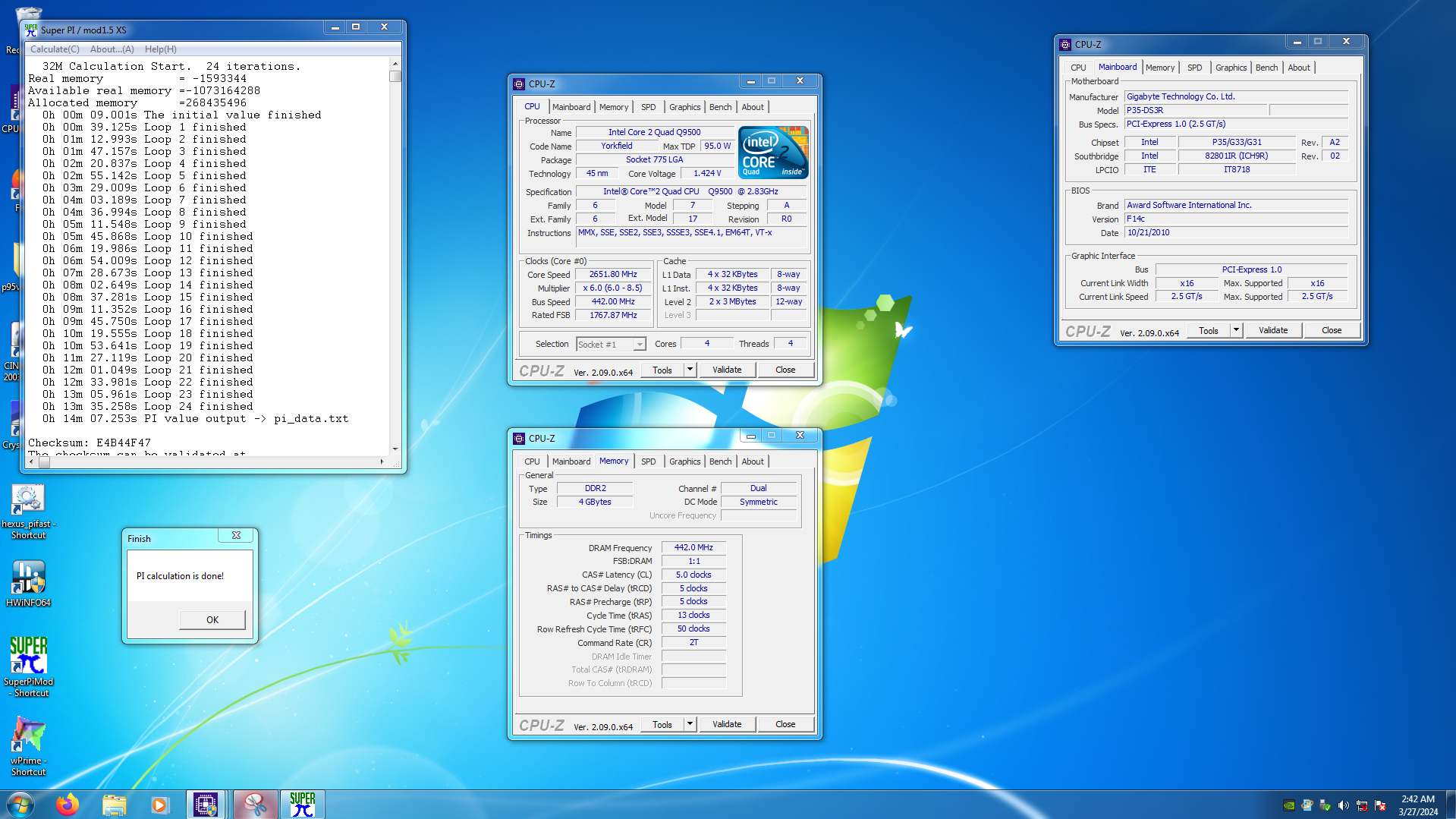Open Tools dropdown arrow in Memory tab window
Image resolution: width=1456 pixels, height=819 pixels.
[x=690, y=724]
